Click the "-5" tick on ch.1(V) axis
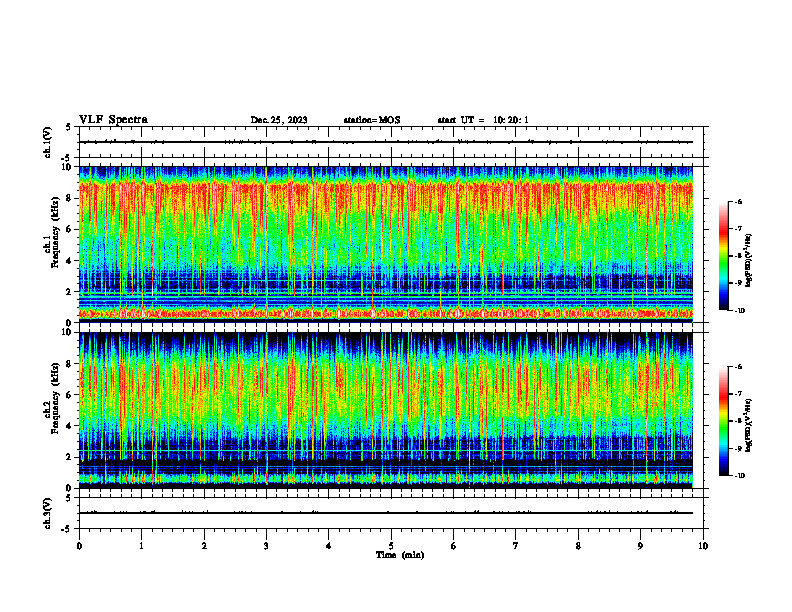The height and width of the screenshot is (612, 792). pos(67,158)
